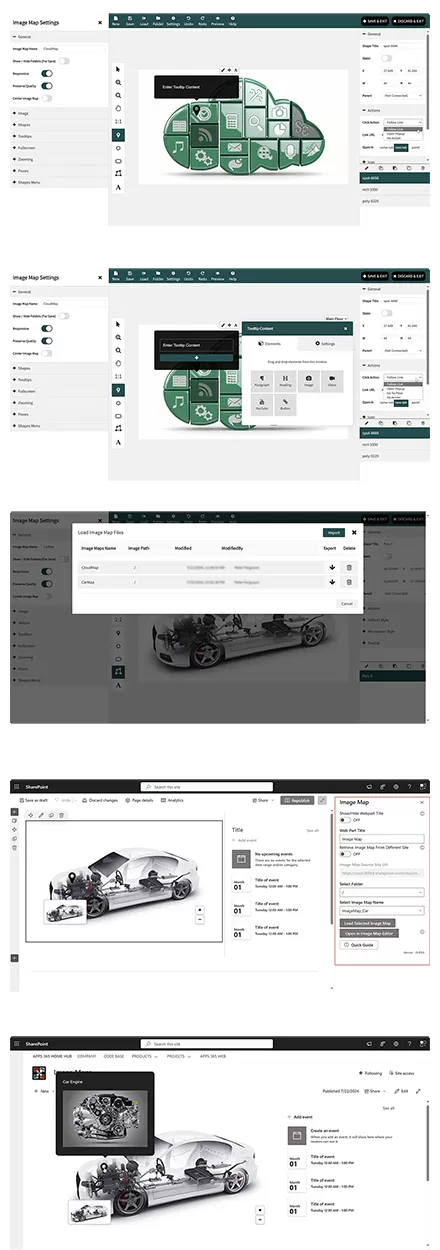The width and height of the screenshot is (440, 1250).
Task: Click Web Part Title input field
Action: 382,838
